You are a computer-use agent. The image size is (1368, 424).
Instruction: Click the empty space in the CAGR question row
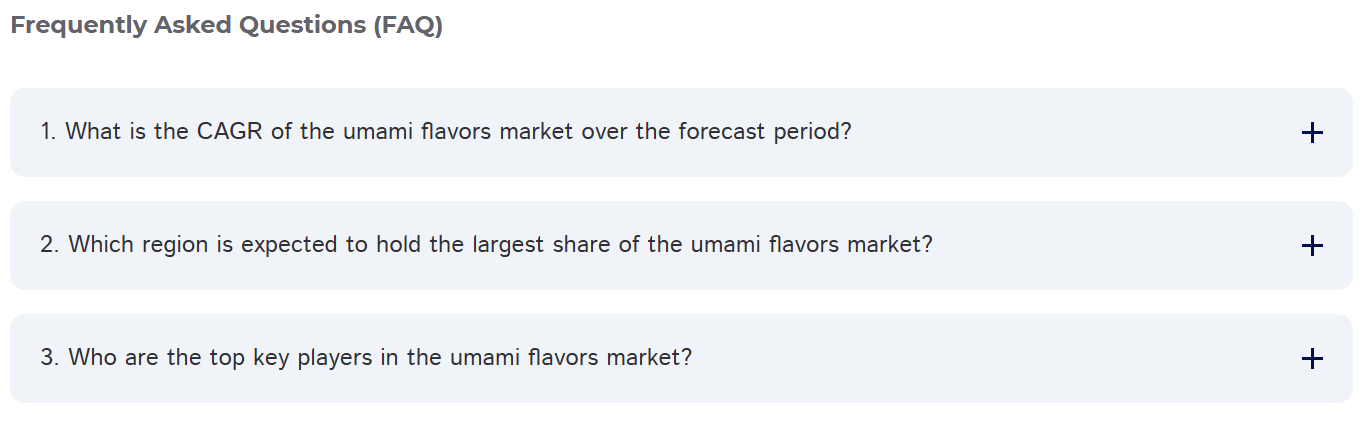click(x=1070, y=133)
